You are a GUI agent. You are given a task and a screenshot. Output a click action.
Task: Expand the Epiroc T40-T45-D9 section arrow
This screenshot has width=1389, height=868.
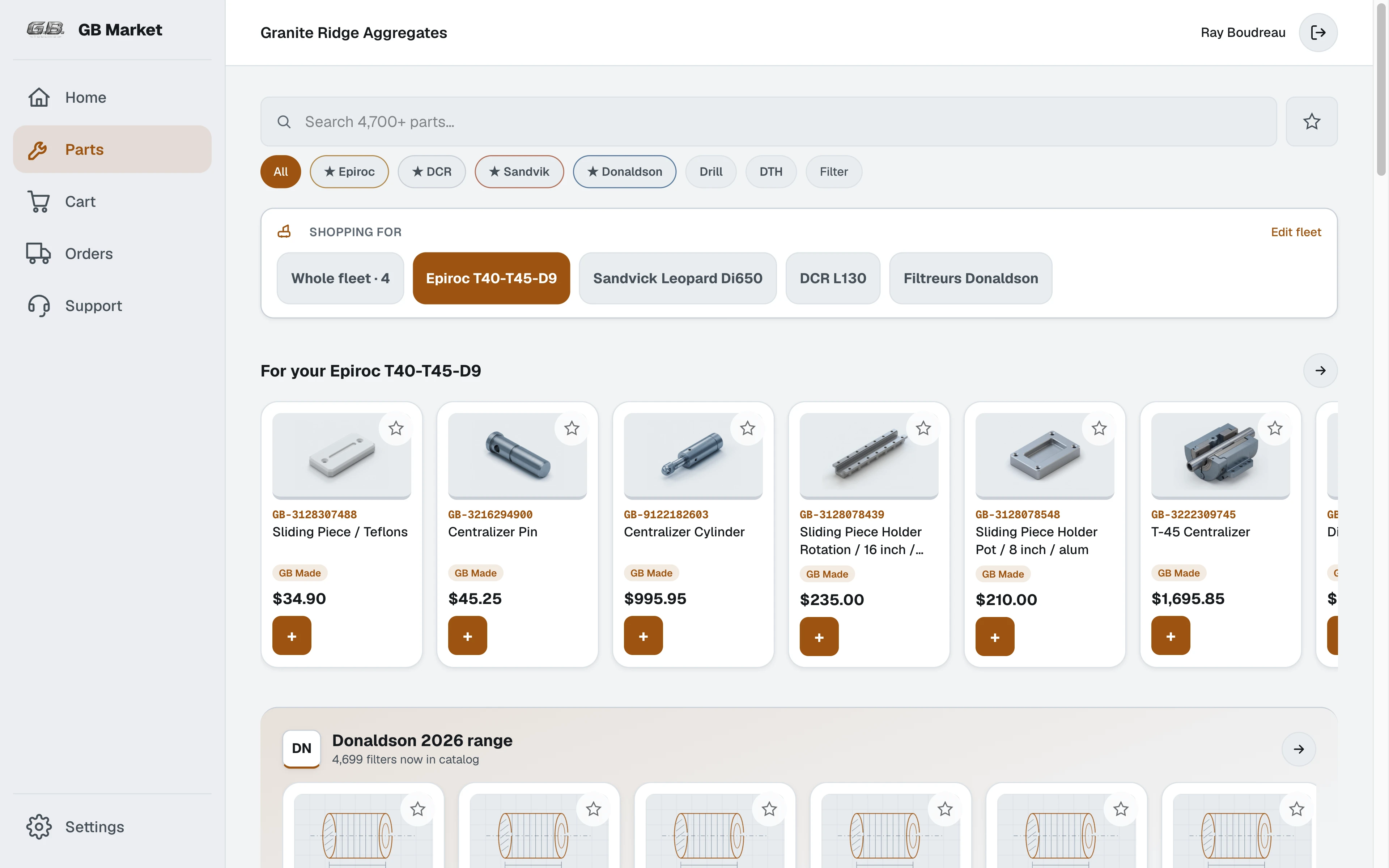[1320, 371]
